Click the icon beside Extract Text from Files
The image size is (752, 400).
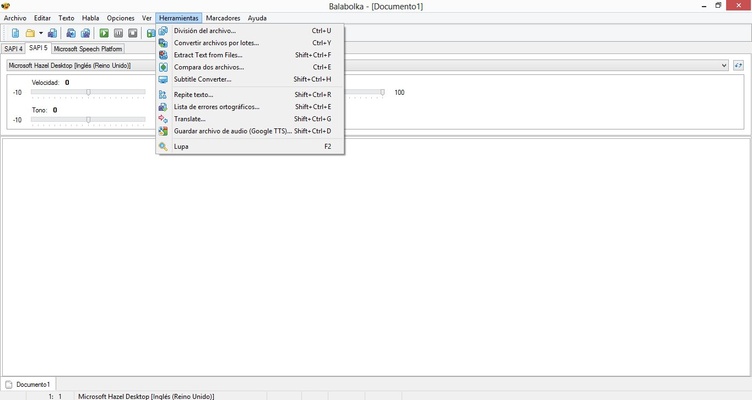163,55
